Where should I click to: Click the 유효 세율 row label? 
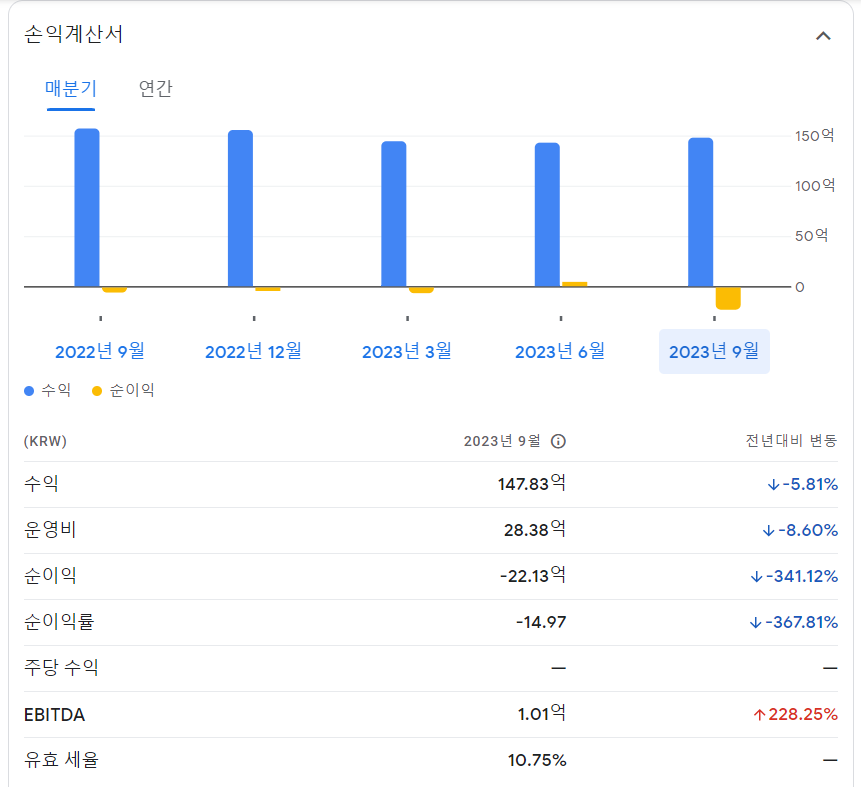pyautogui.click(x=62, y=760)
